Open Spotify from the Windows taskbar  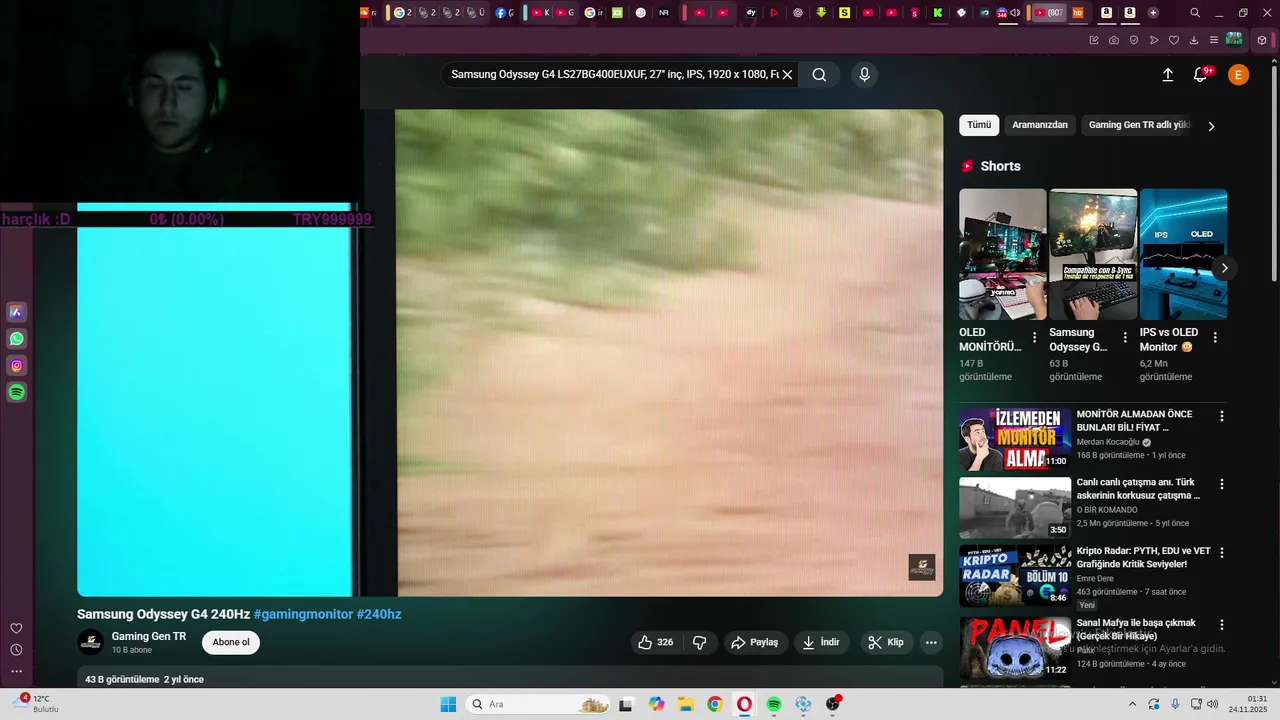774,704
